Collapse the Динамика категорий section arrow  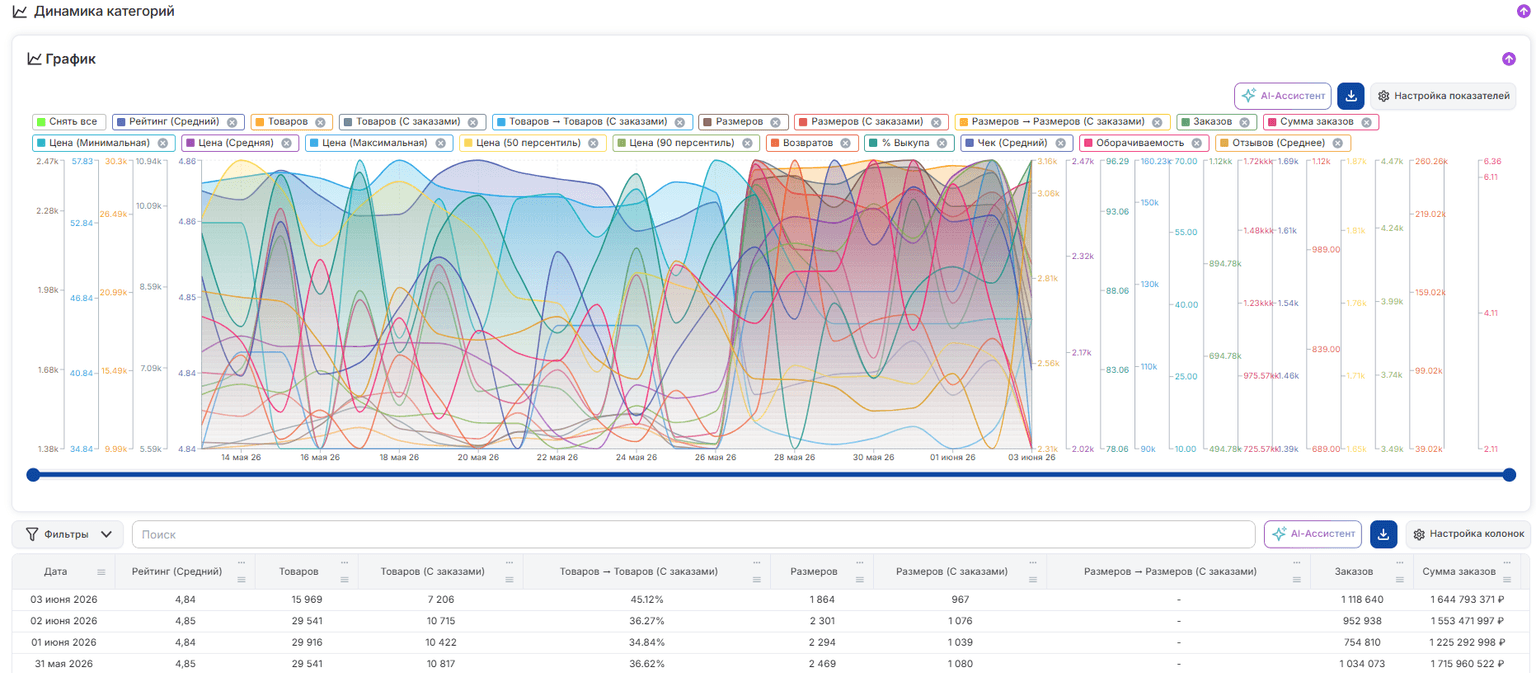click(x=1524, y=11)
